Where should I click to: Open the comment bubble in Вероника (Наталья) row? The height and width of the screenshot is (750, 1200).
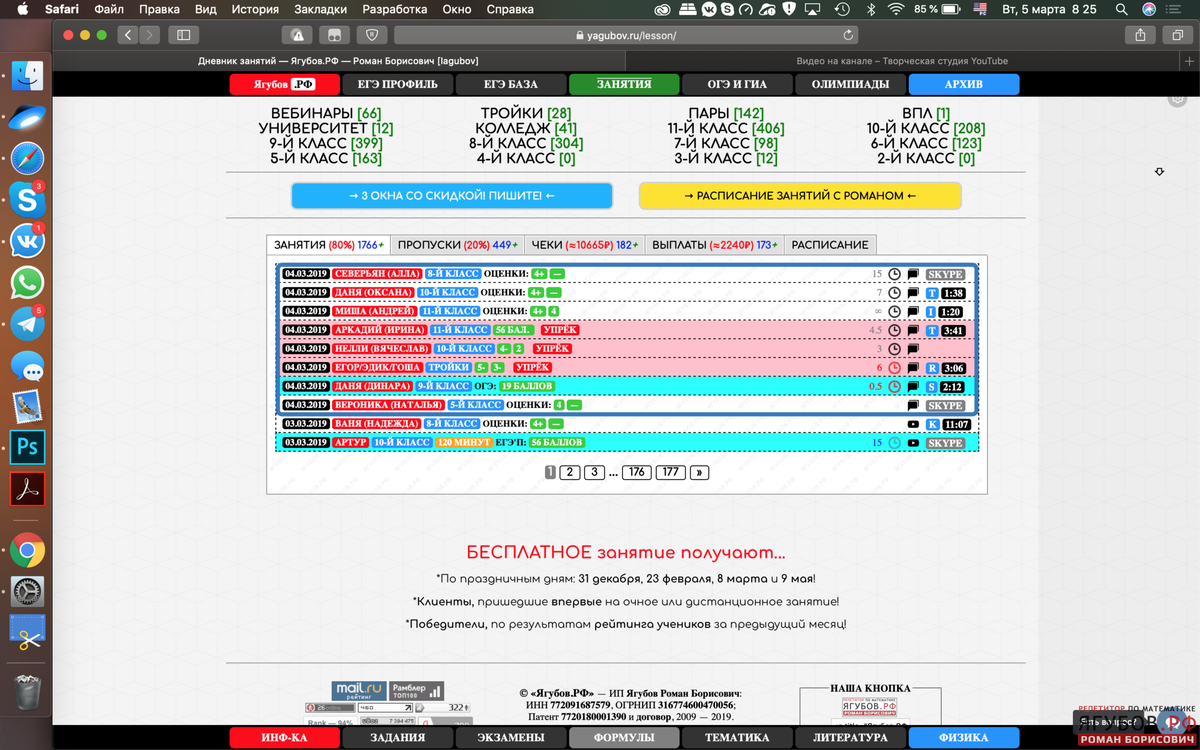point(913,406)
